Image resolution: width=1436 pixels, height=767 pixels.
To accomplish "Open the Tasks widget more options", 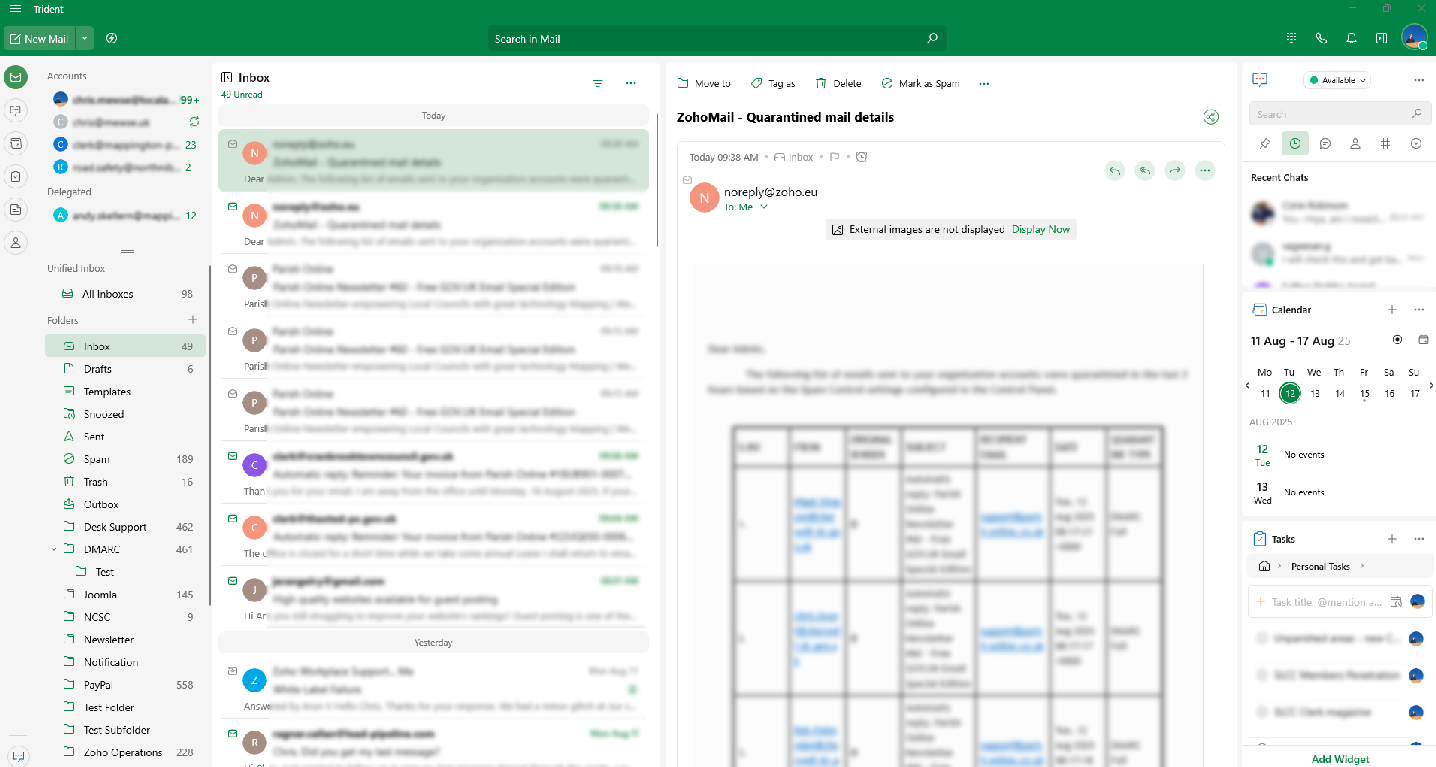I will [x=1419, y=539].
